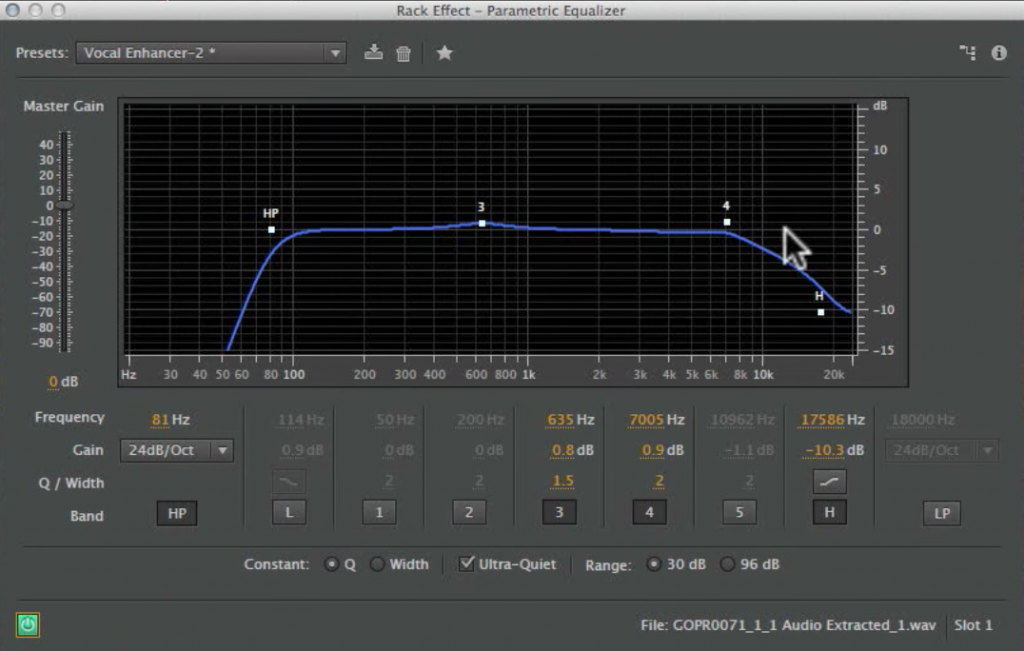Mark preset as favorite with star icon
1024x651 pixels.
pos(444,53)
